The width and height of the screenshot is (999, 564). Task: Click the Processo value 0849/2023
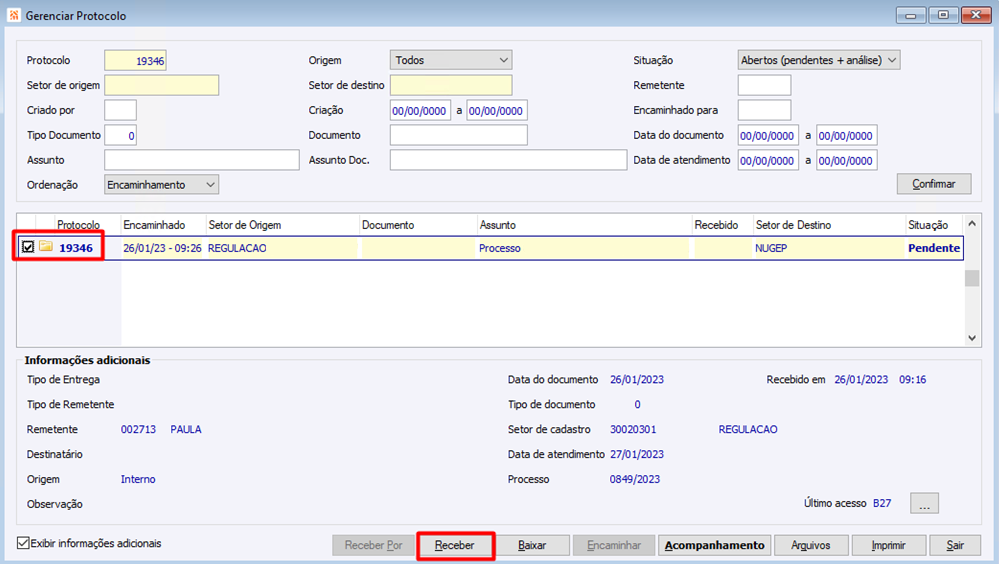tap(635, 479)
